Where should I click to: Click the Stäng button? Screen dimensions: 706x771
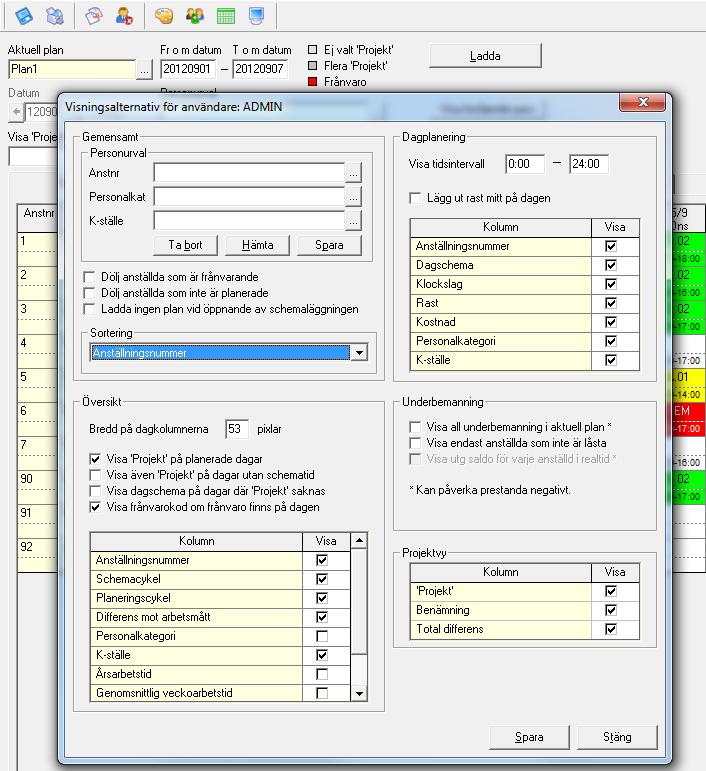click(x=617, y=737)
